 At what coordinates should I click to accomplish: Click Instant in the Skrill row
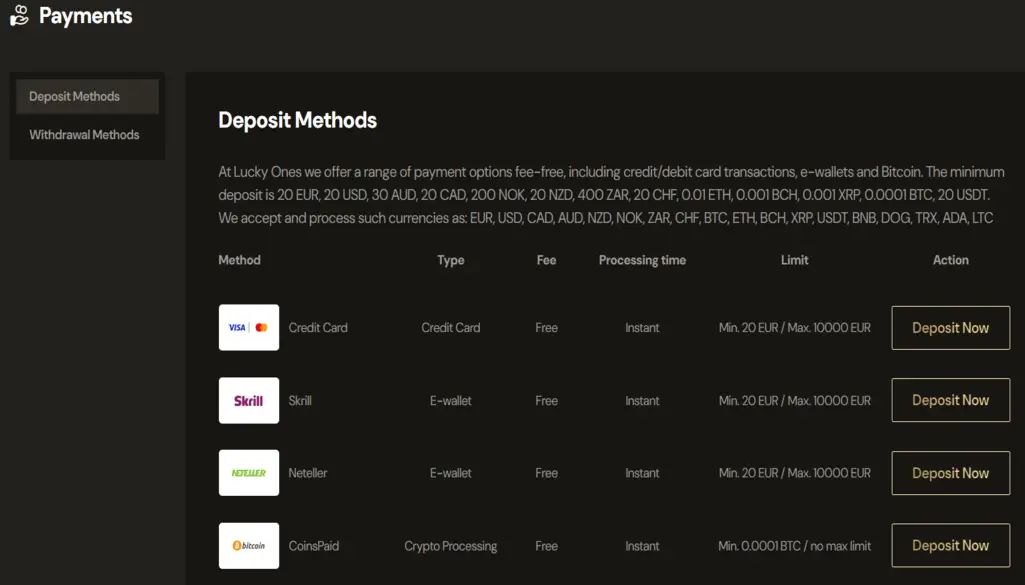coord(642,401)
